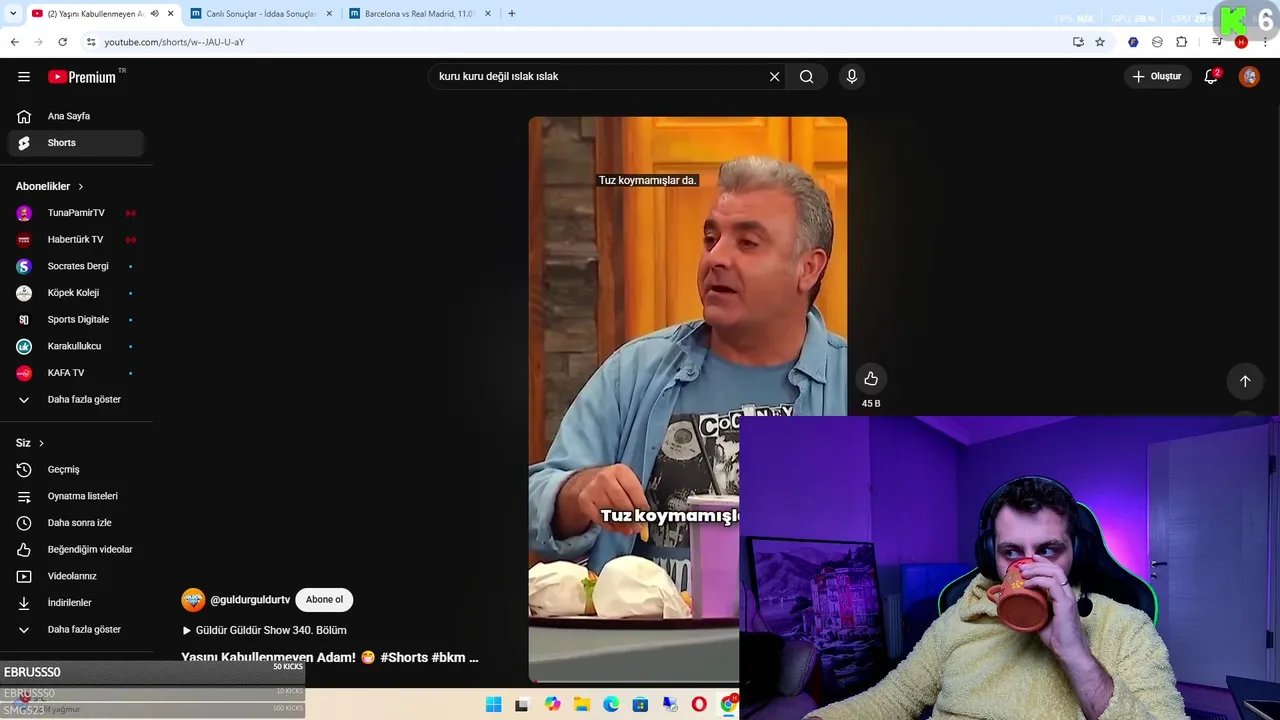Open the @guldurguldurtv channel name
The height and width of the screenshot is (720, 1280).
coord(250,600)
